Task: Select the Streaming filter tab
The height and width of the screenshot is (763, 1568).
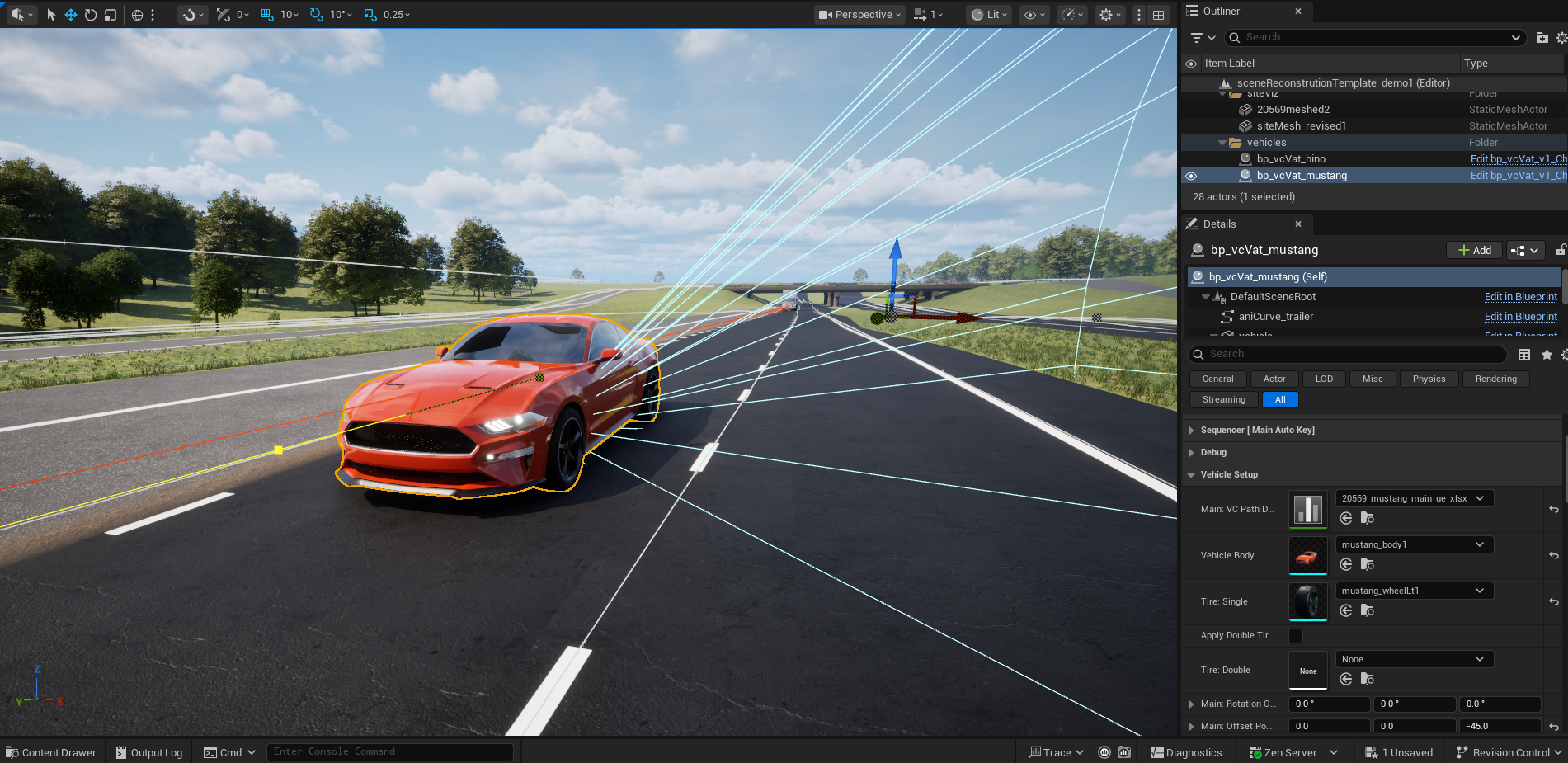Action: click(x=1224, y=400)
